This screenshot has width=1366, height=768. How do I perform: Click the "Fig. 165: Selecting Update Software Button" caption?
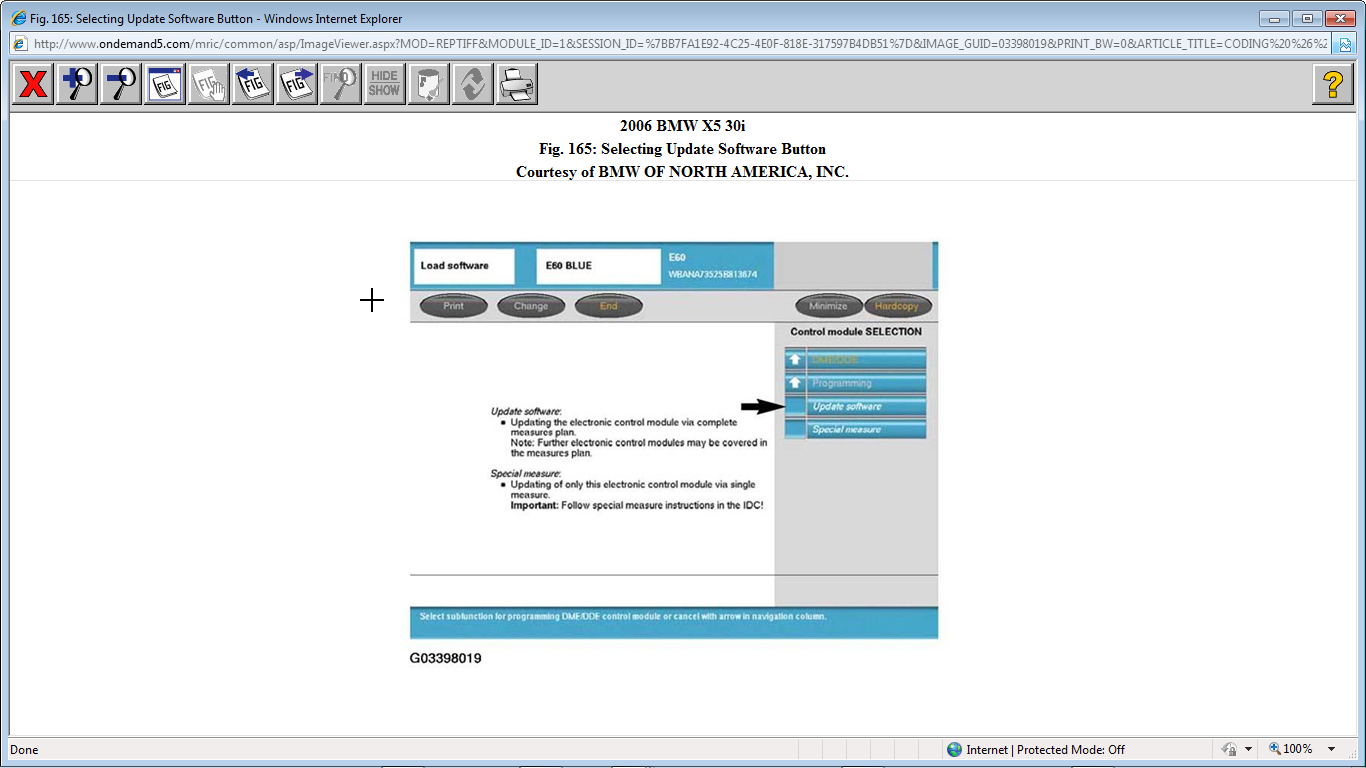pos(683,149)
